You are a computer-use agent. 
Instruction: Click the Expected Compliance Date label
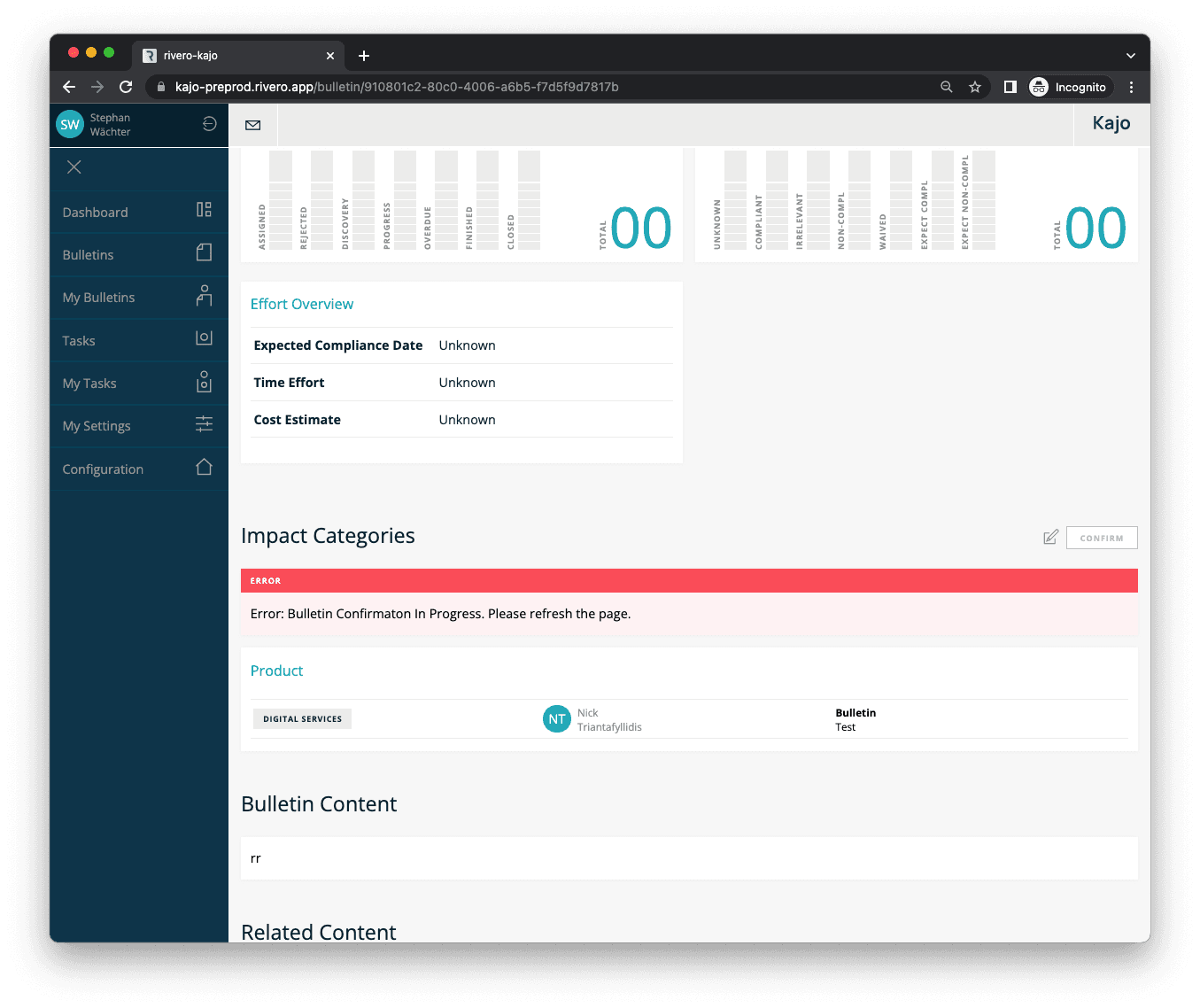(x=338, y=345)
